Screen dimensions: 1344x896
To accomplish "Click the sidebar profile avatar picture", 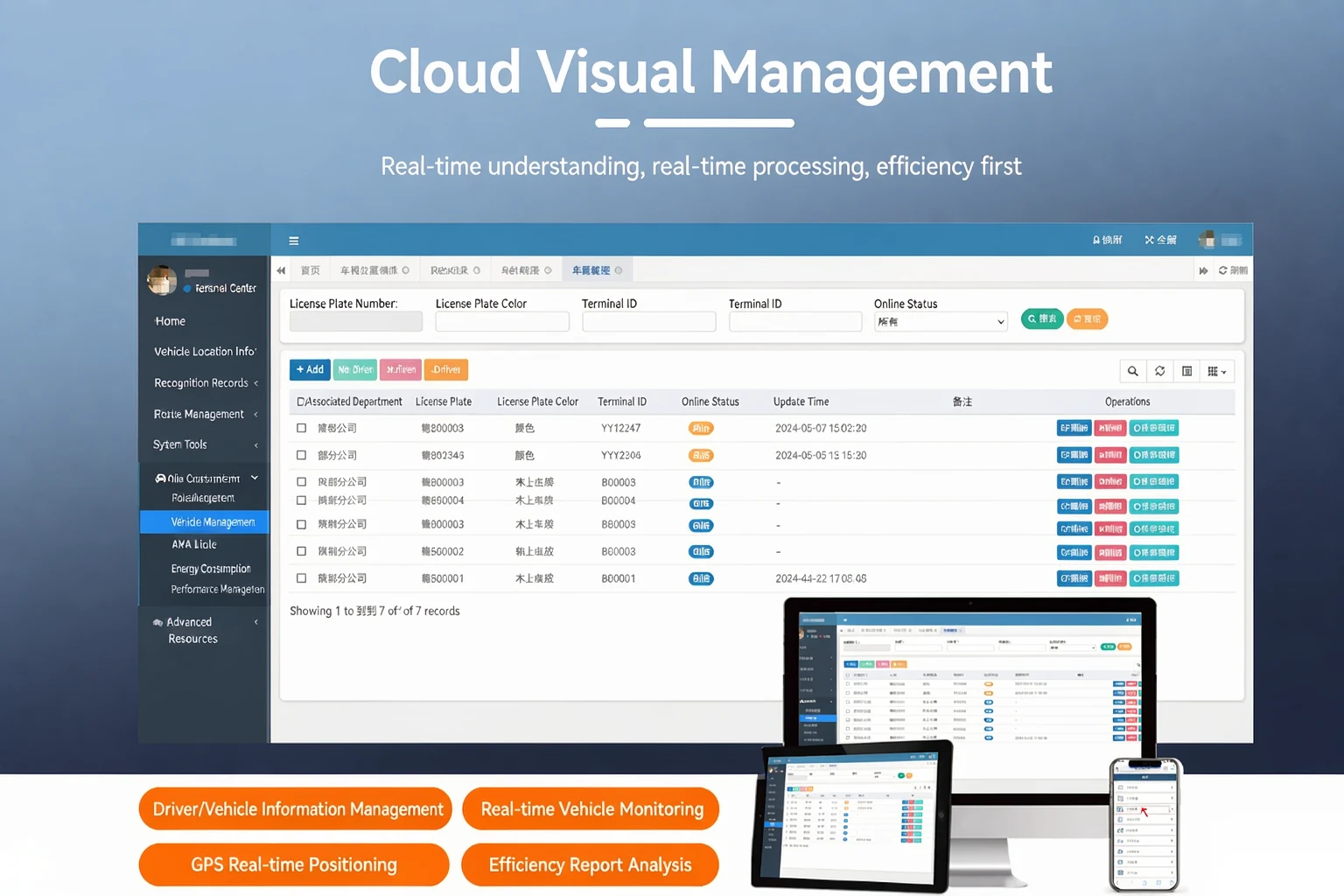I will click(x=162, y=280).
